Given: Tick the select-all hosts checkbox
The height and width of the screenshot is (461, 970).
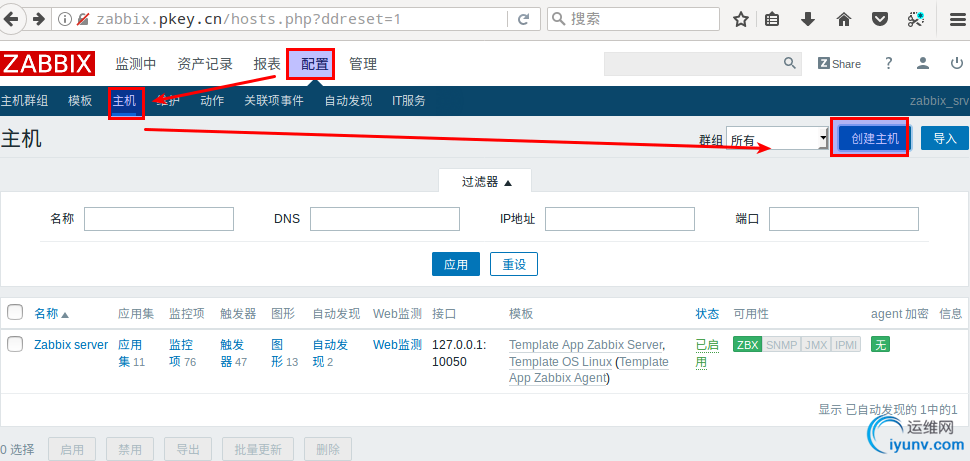Looking at the screenshot, I should [15, 312].
